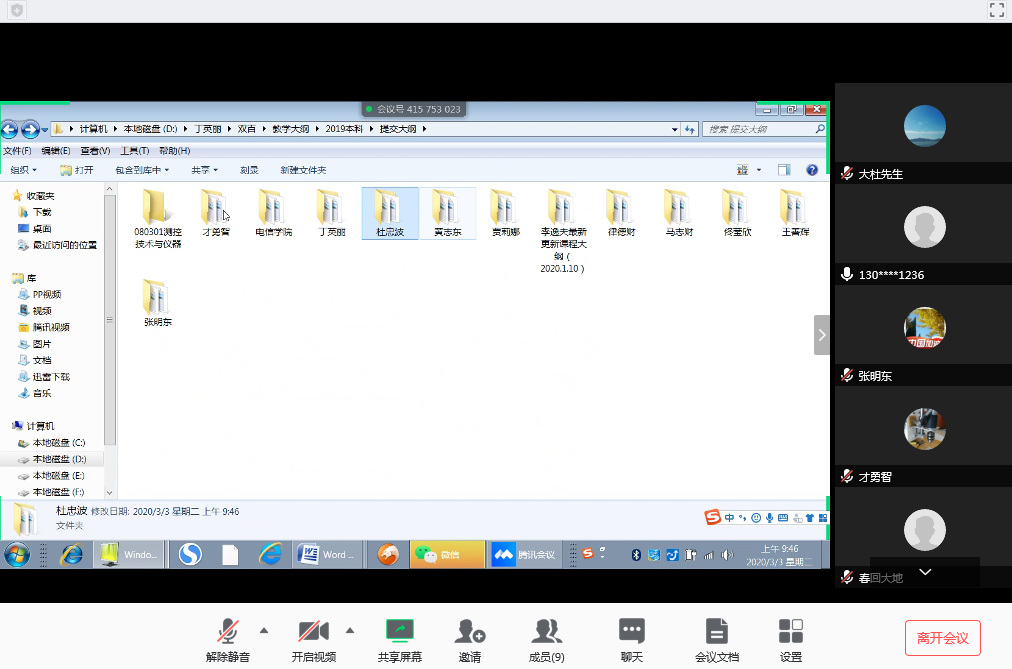
Task: Click the Explorer back navigation arrow
Action: [10, 130]
